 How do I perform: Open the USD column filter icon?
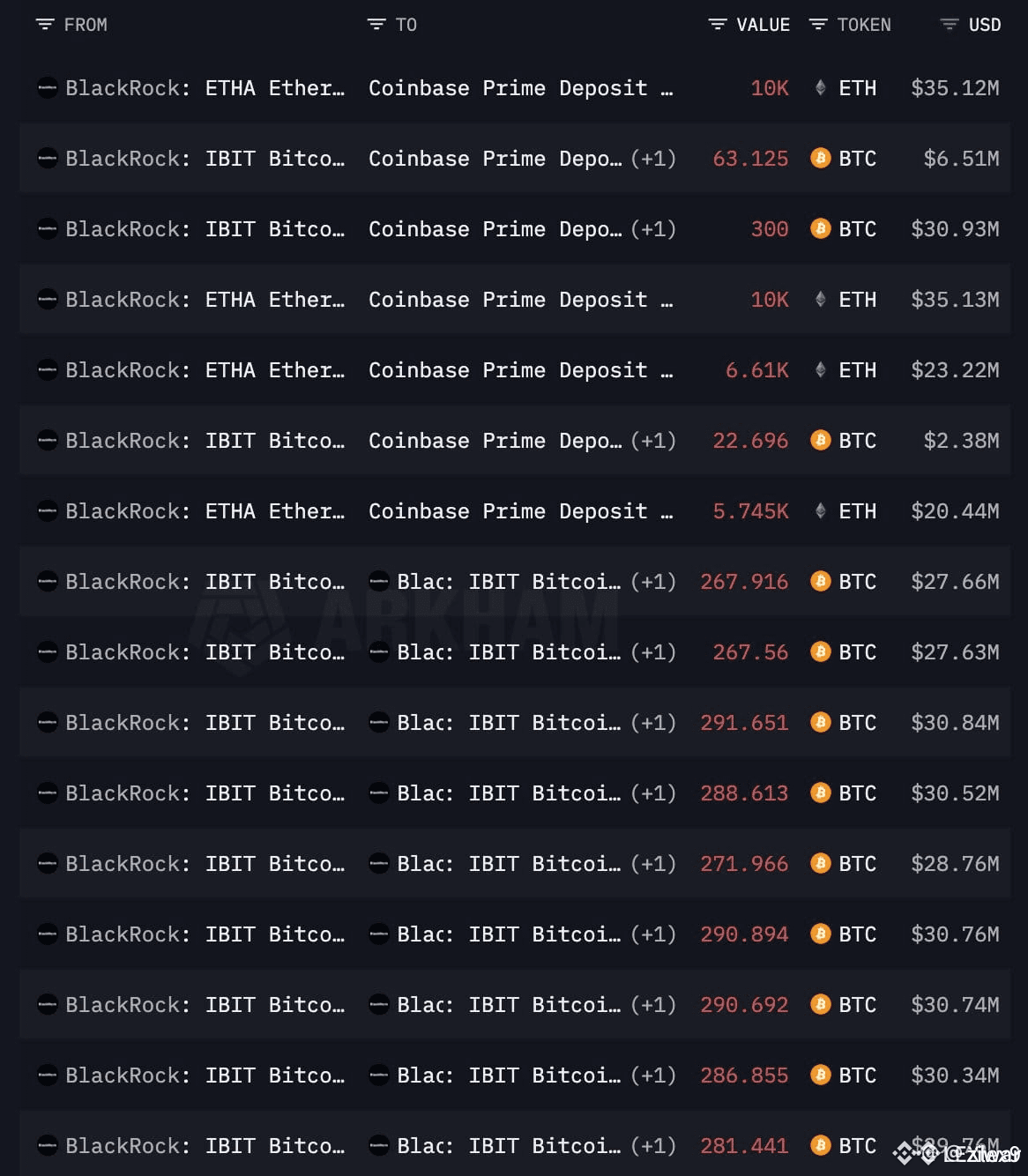(x=950, y=25)
